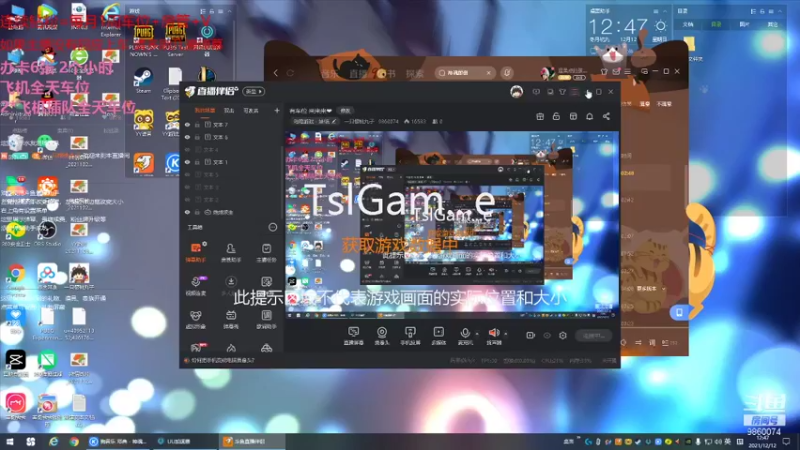Open the phone screen-cast tool
The image size is (800, 450).
(410, 335)
